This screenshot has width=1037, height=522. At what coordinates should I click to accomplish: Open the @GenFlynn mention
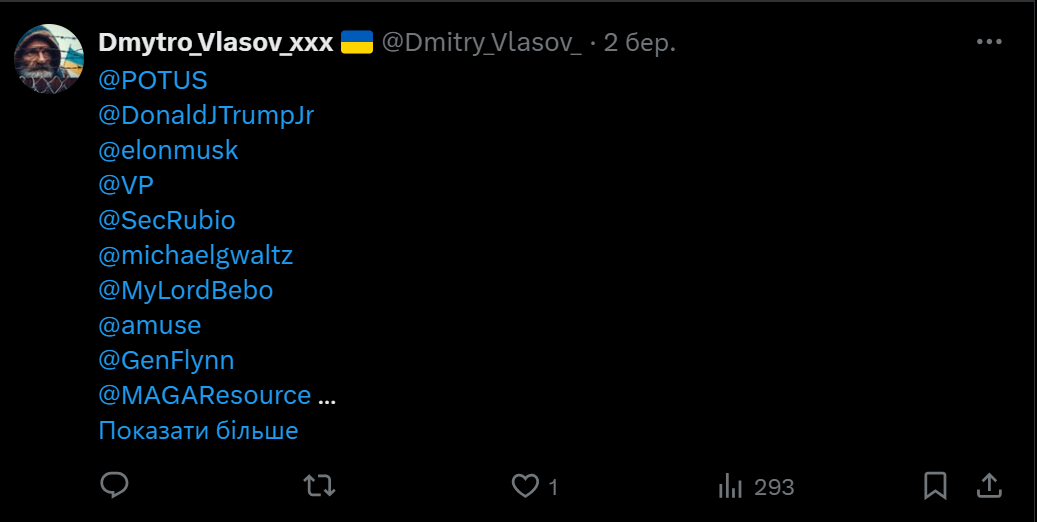coord(166,360)
